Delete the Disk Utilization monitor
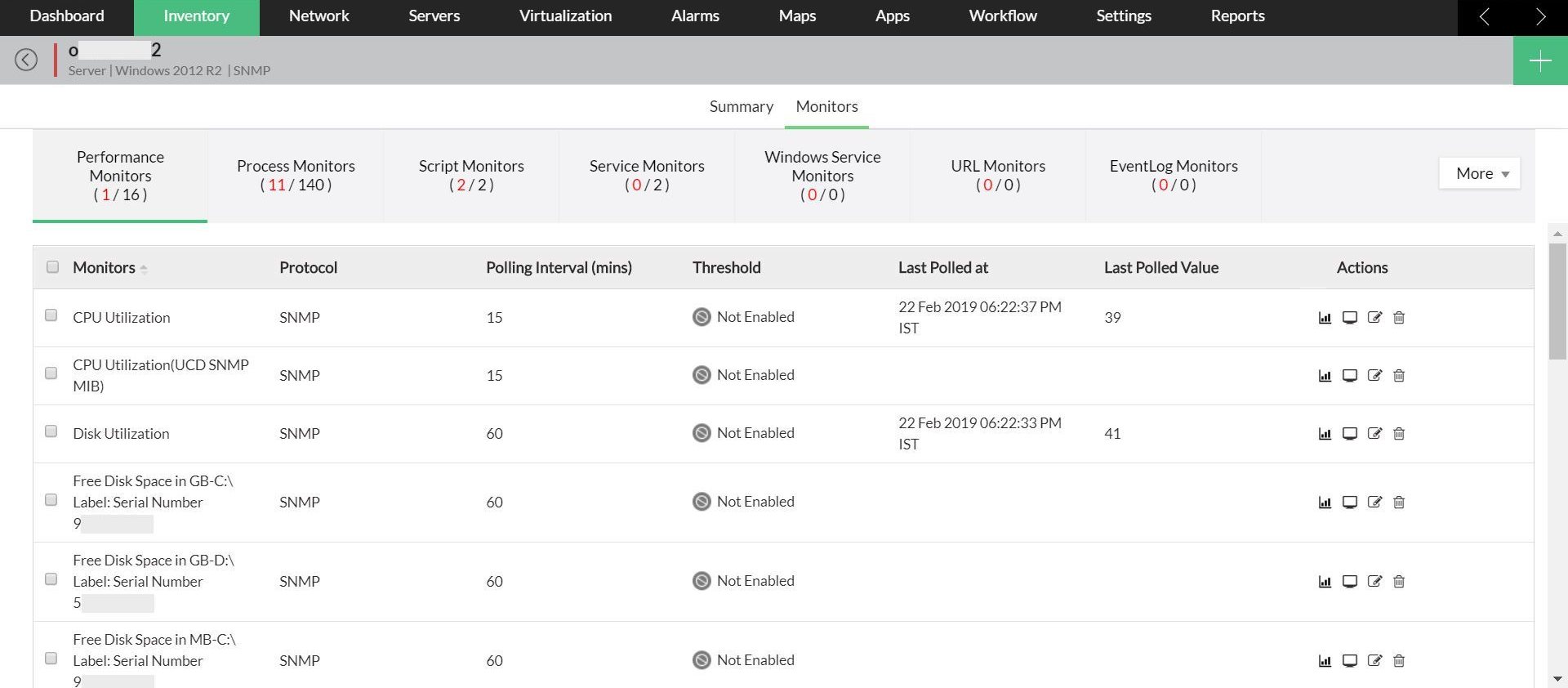The image size is (1568, 688). click(1399, 434)
